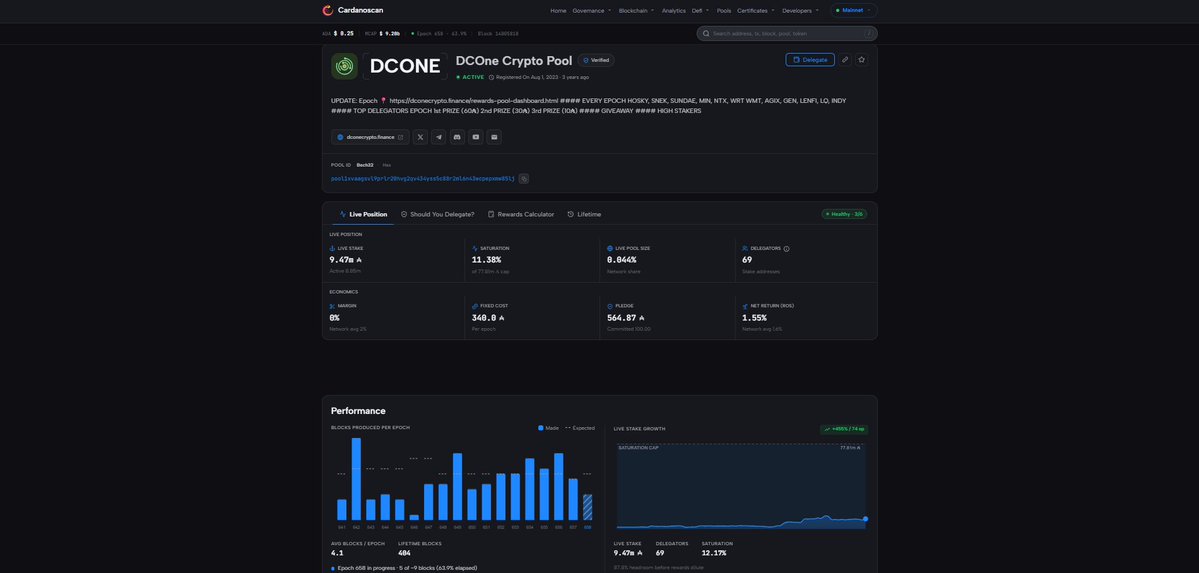Expand the Governance menu
This screenshot has width=1199, height=573.
(591, 11)
